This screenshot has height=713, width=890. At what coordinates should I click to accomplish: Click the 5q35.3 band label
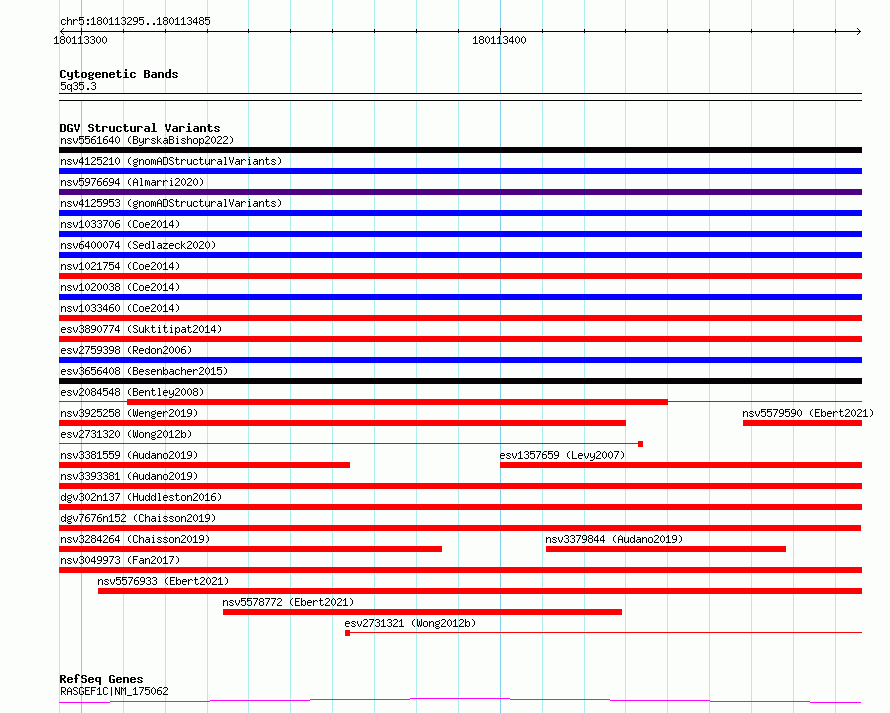(x=78, y=86)
